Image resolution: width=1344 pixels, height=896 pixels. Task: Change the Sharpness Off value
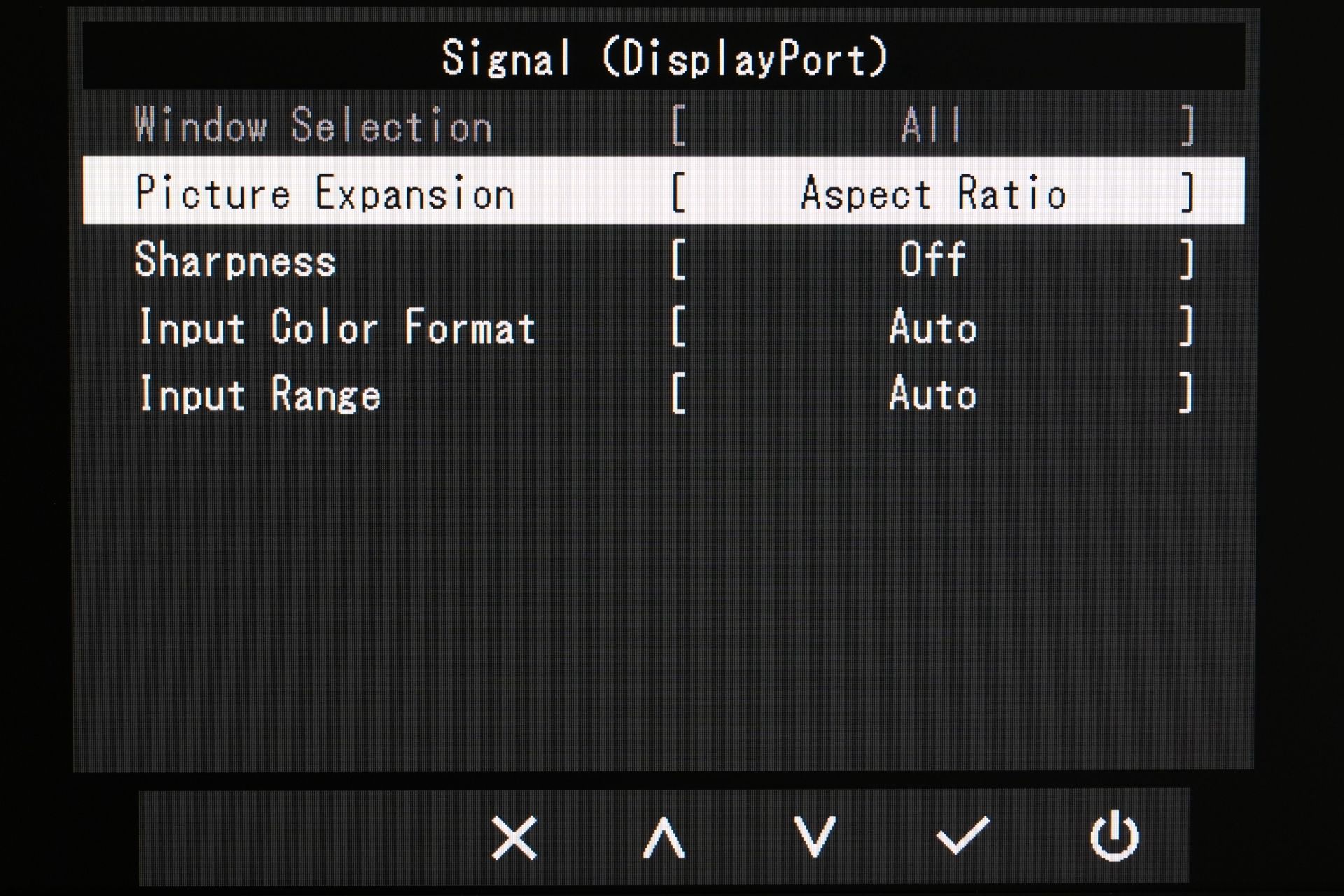click(x=932, y=259)
